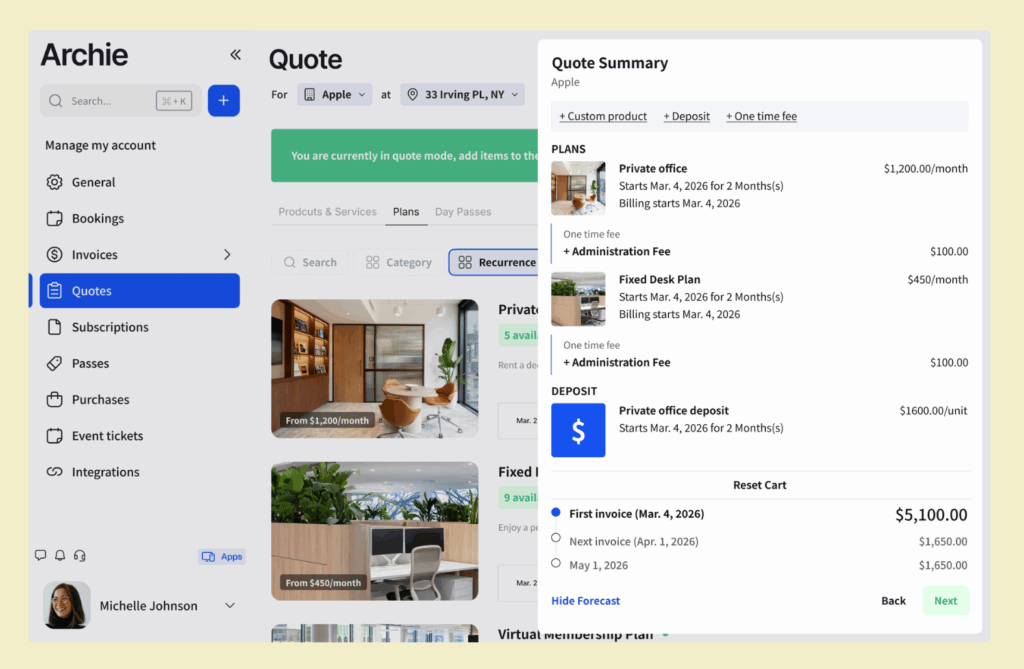Viewport: 1024px width, 669px height.
Task: Open the Prodcuts & Services tab
Action: point(327,211)
